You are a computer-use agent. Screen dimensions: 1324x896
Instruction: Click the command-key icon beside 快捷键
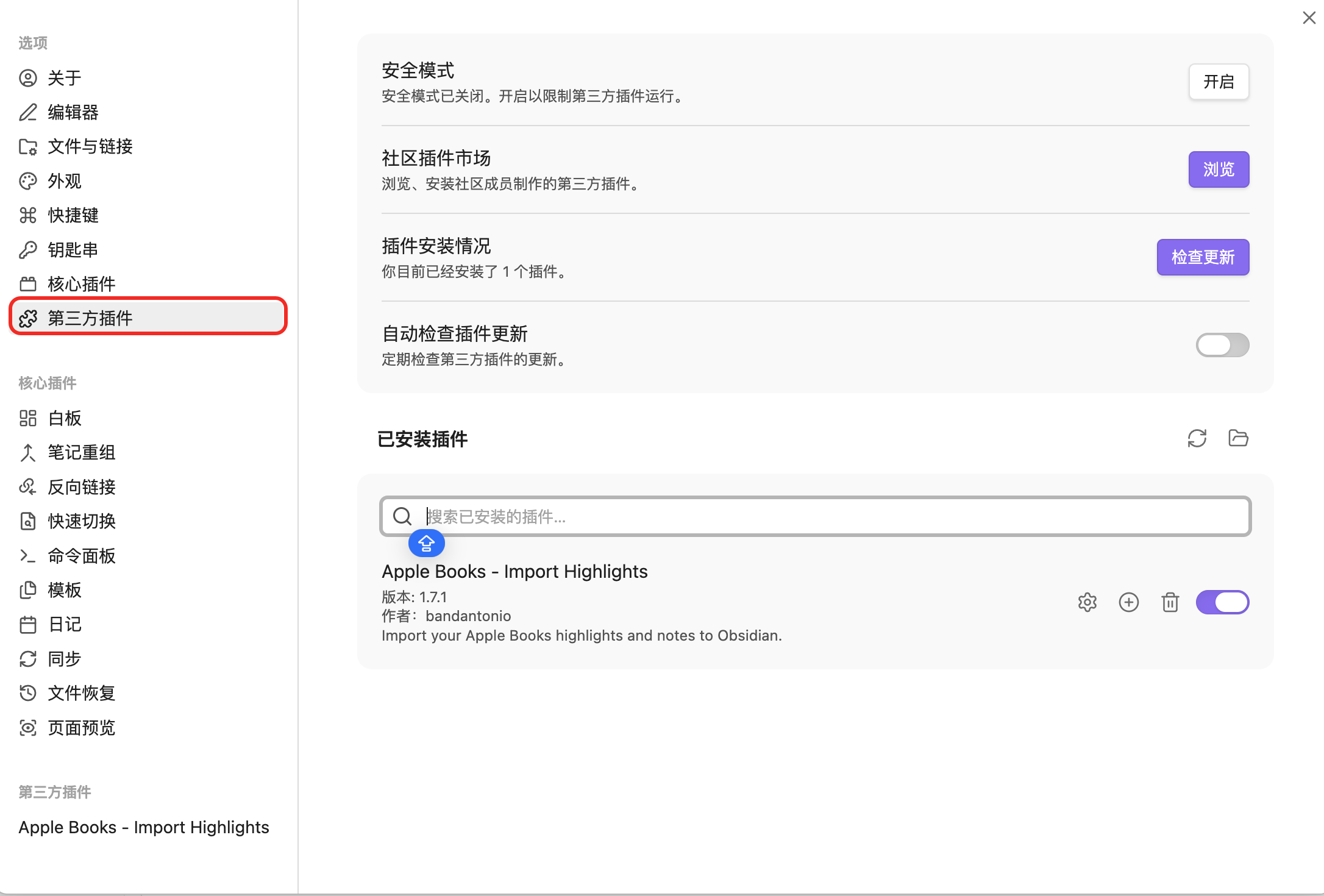28,215
